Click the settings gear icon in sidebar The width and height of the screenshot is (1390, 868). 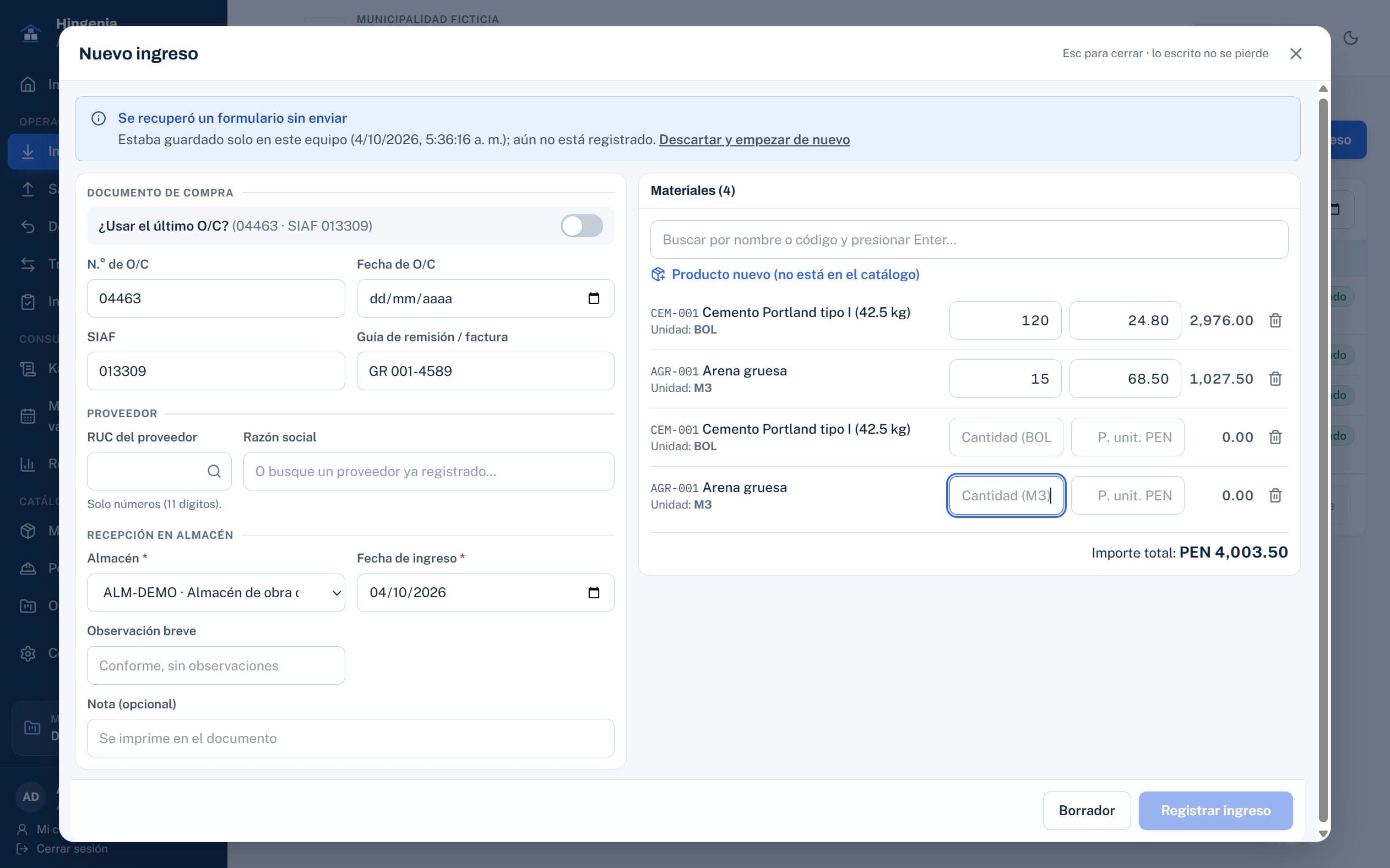pos(28,653)
